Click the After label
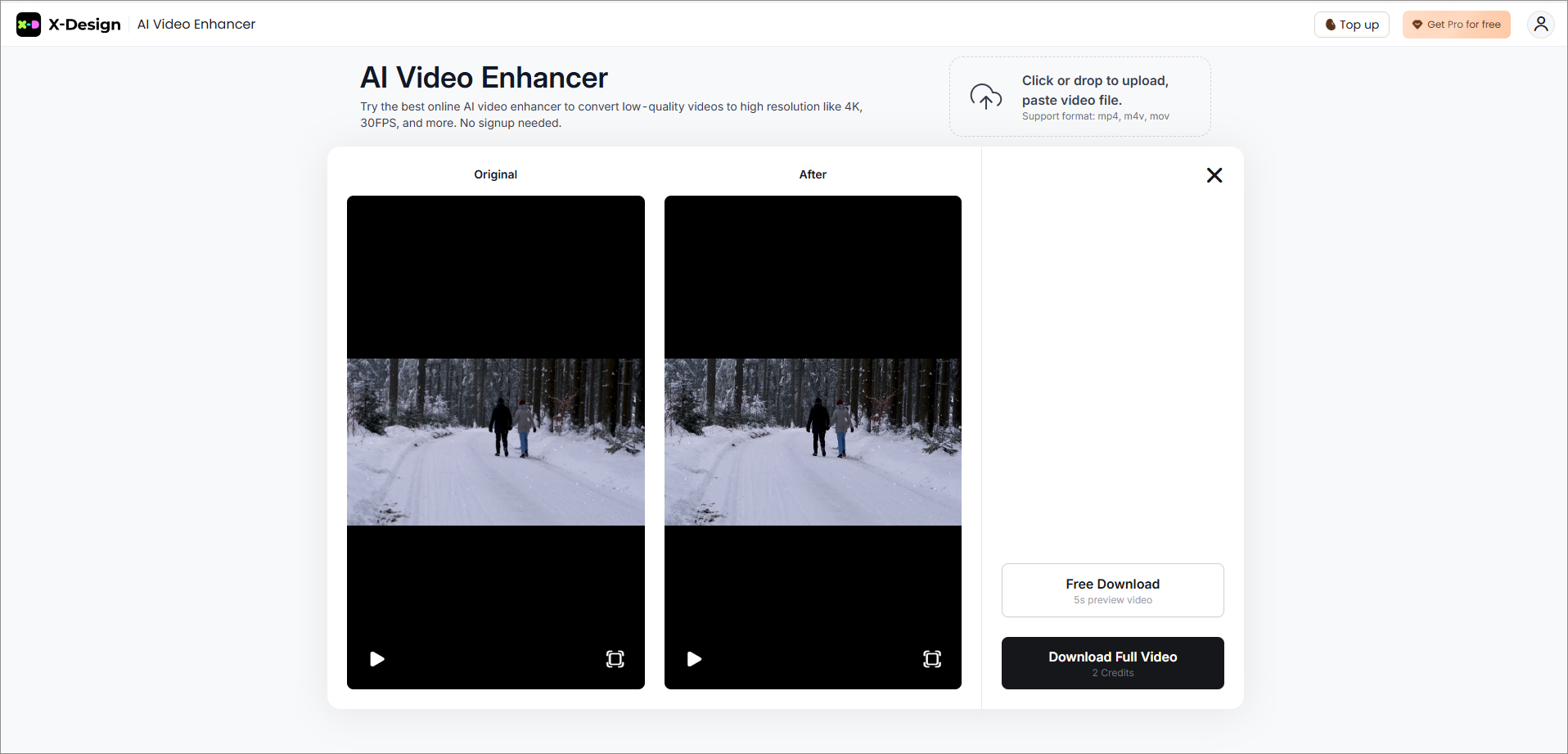 click(813, 174)
